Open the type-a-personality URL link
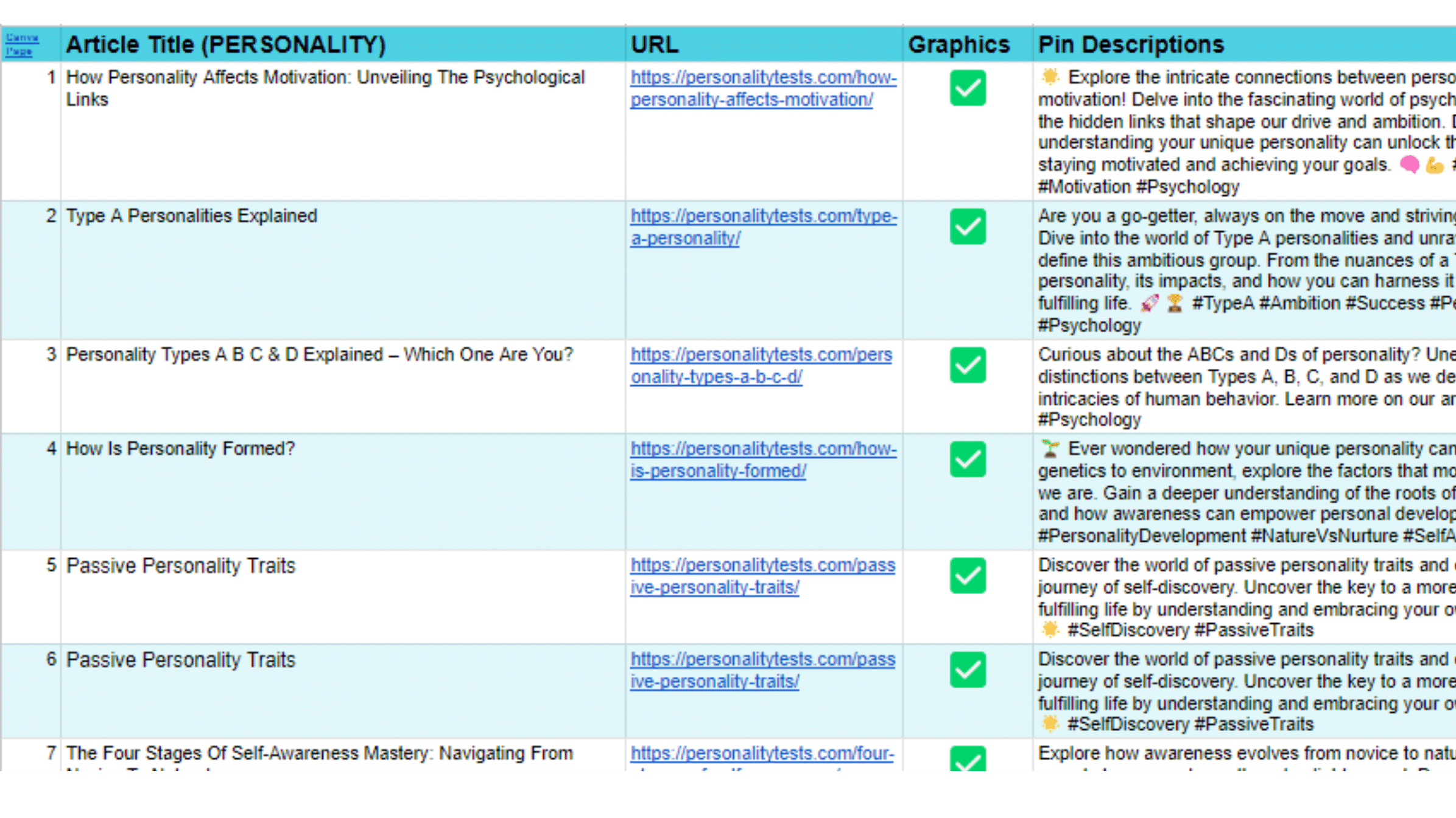 [x=762, y=216]
